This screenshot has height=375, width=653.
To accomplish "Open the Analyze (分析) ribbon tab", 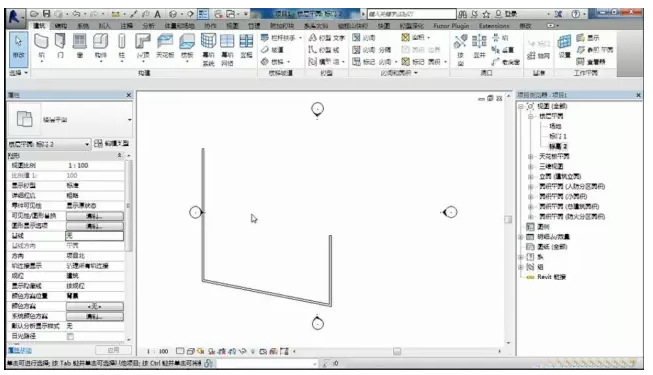I will pyautogui.click(x=148, y=26).
